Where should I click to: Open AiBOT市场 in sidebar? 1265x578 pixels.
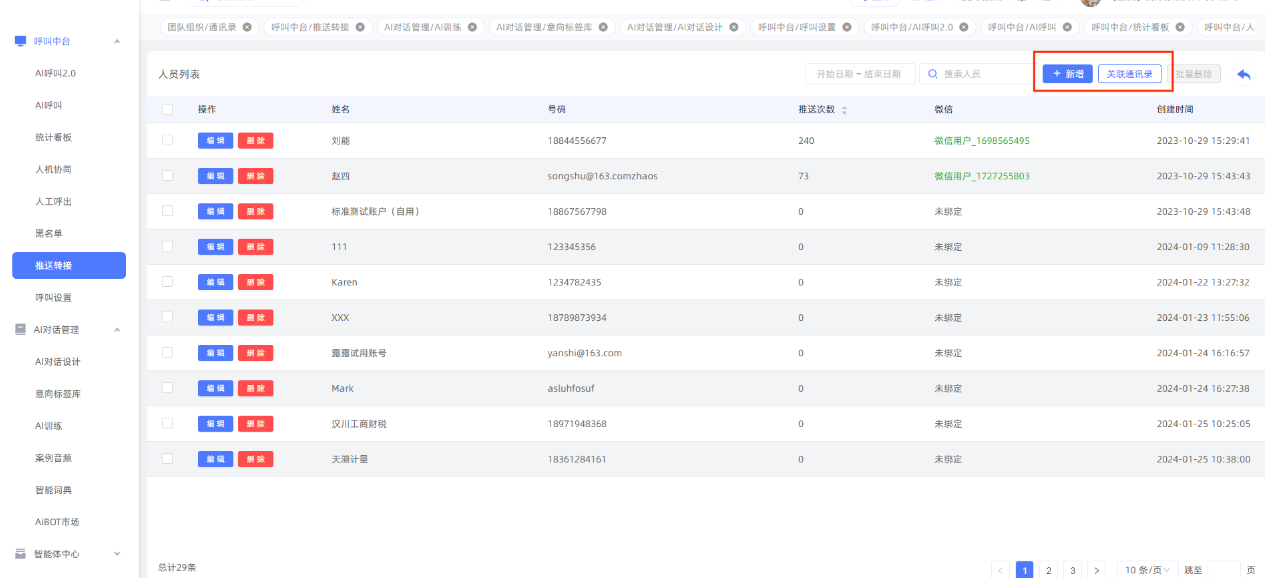57,521
